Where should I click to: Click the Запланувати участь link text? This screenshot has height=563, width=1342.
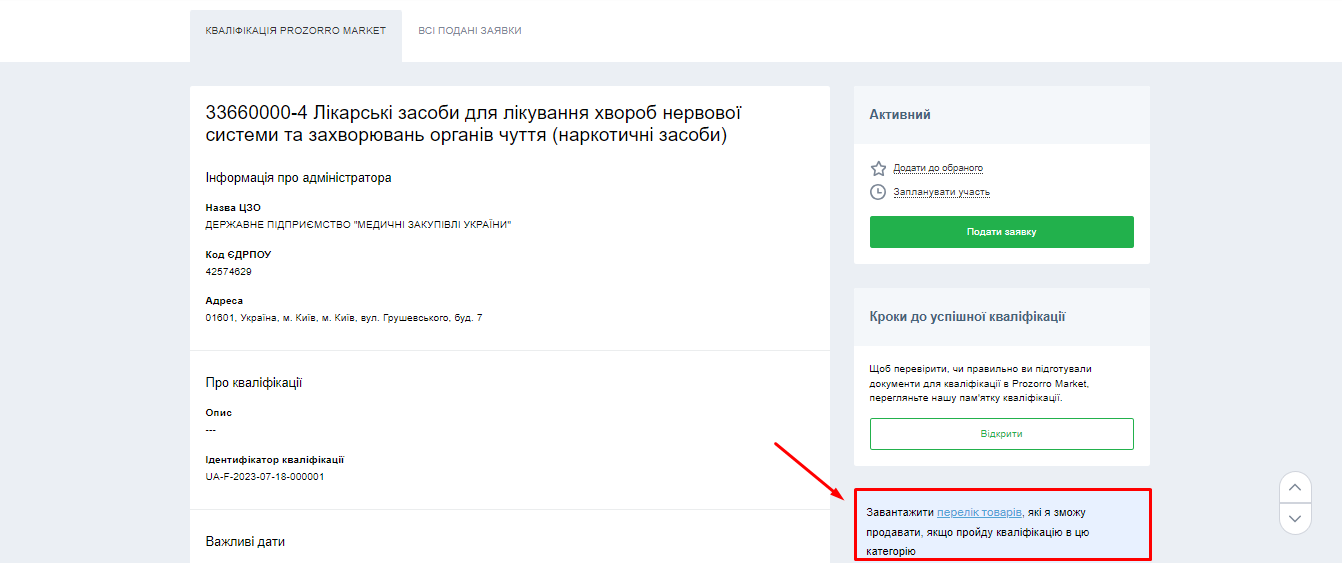941,192
